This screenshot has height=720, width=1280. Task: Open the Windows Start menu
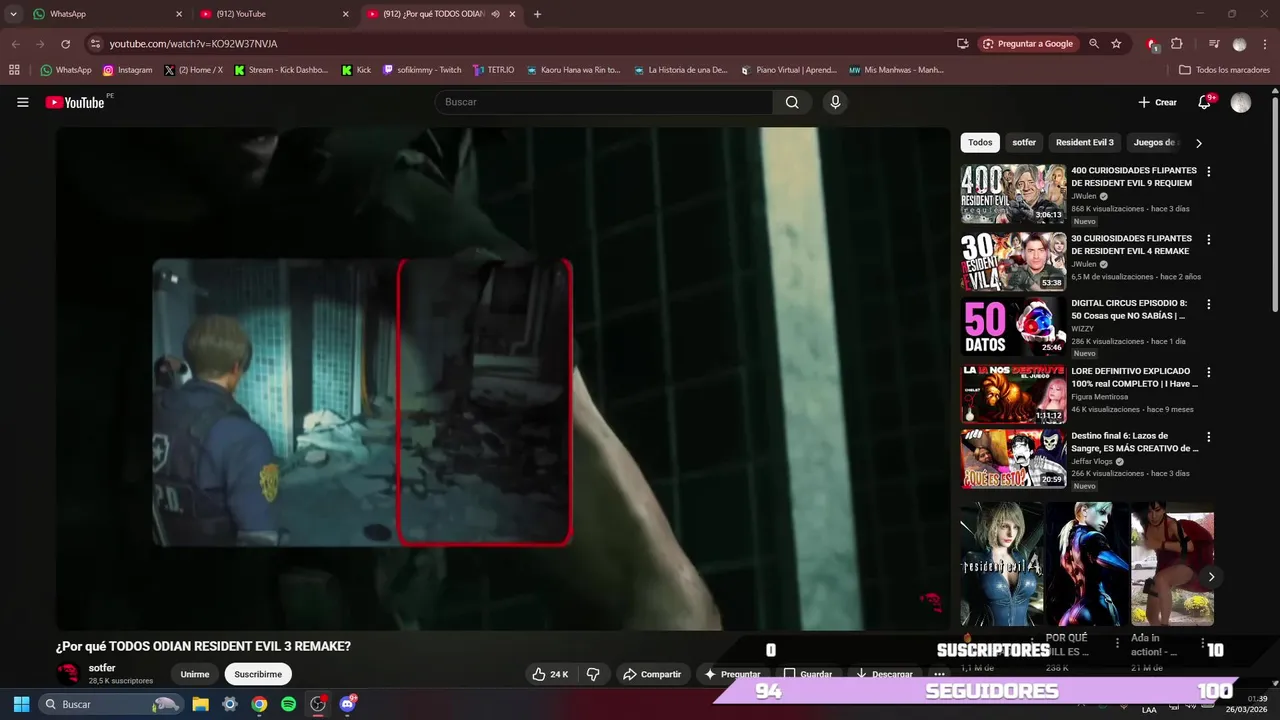click(21, 704)
